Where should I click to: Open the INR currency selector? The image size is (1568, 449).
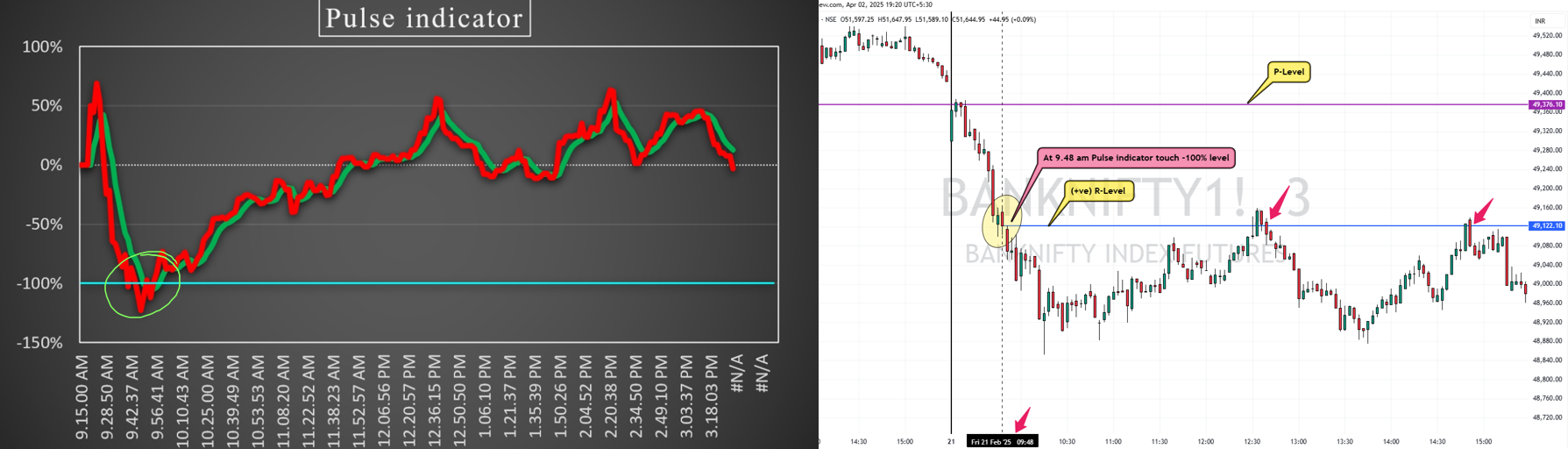coord(1540,21)
